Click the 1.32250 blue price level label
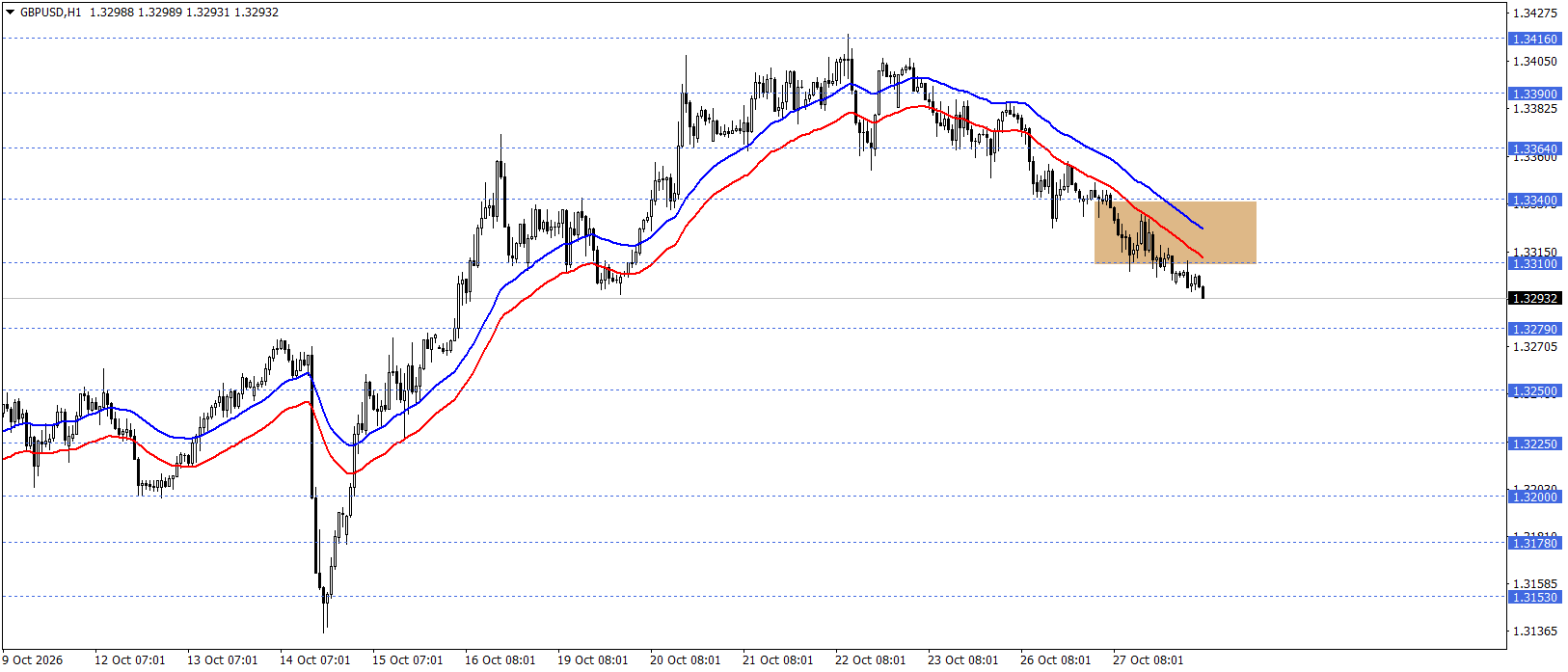This screenshot has height=672, width=1568. pyautogui.click(x=1533, y=444)
